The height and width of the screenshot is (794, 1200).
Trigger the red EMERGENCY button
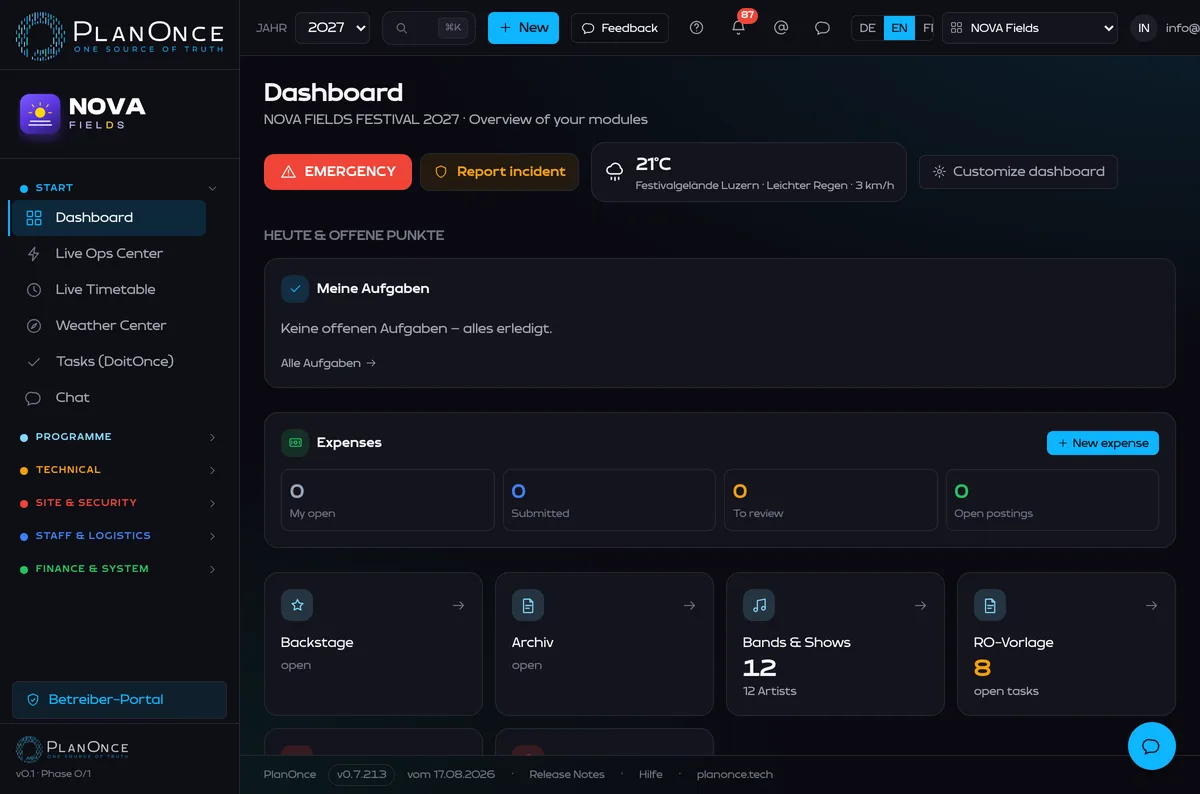[338, 172]
